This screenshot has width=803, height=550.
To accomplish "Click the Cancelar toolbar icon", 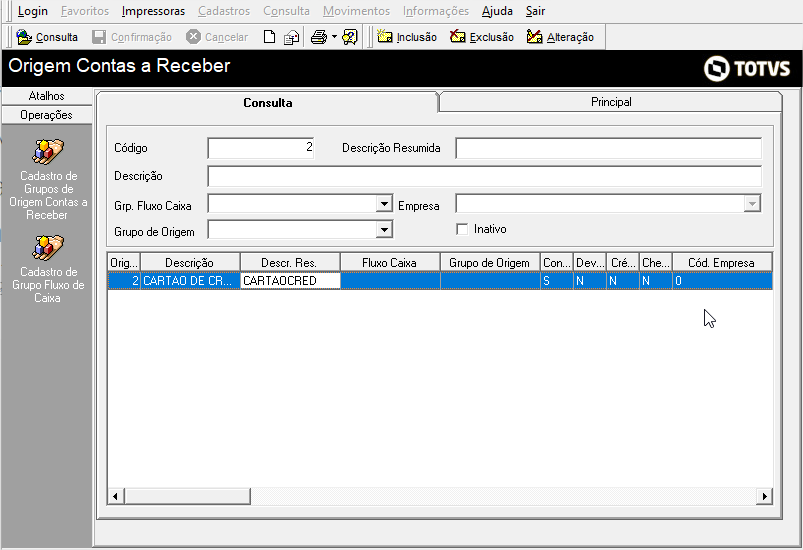I will coord(193,37).
